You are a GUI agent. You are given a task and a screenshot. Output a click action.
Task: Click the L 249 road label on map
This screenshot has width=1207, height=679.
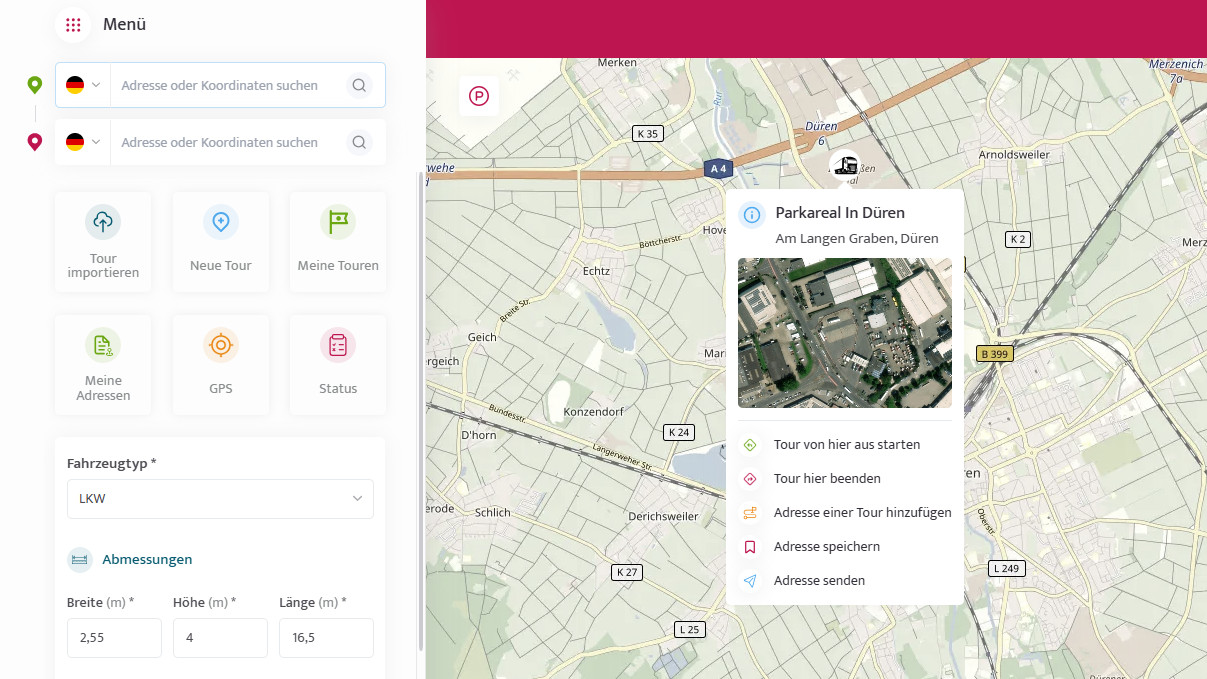[1008, 568]
